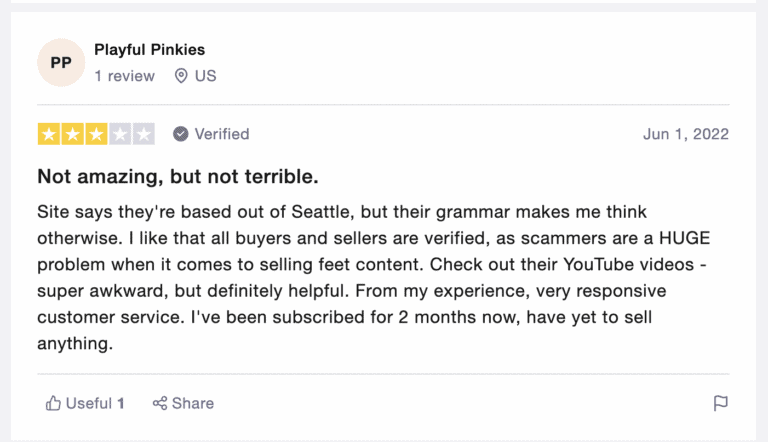Screen dimensions: 768x442
Task: Click the thumbs up Useful icon
Action: point(53,403)
